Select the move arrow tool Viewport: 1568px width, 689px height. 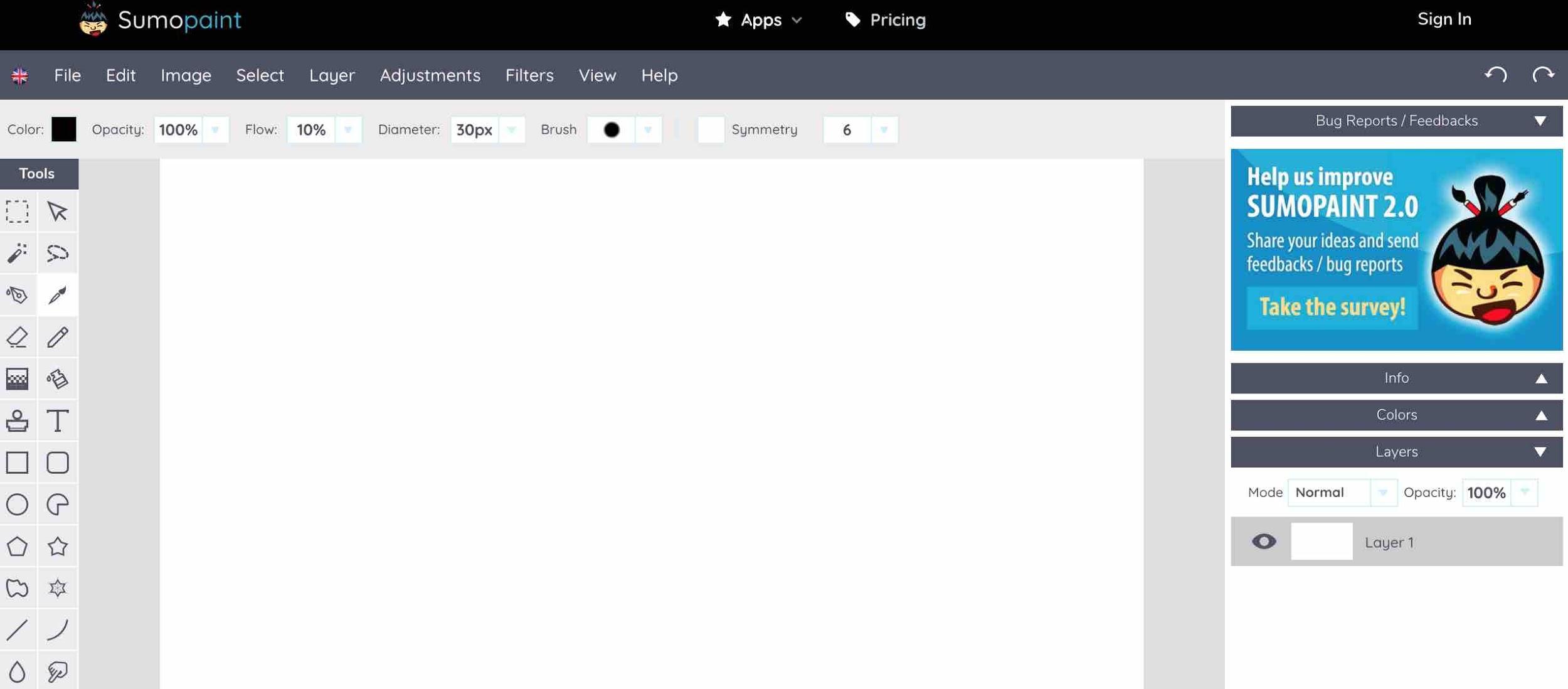(x=58, y=211)
